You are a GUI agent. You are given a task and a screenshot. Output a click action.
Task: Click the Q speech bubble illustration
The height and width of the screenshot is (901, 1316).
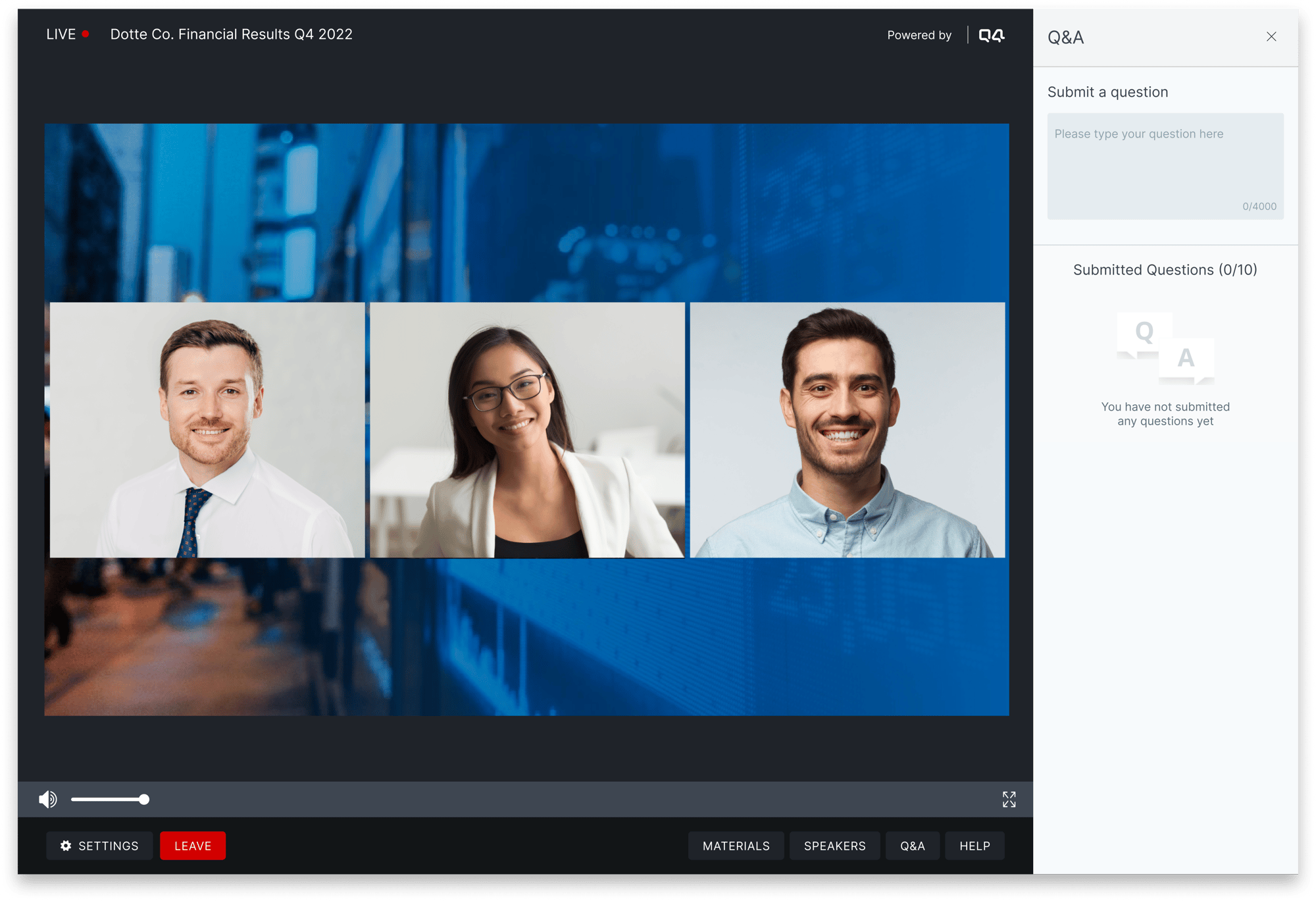click(x=1145, y=332)
